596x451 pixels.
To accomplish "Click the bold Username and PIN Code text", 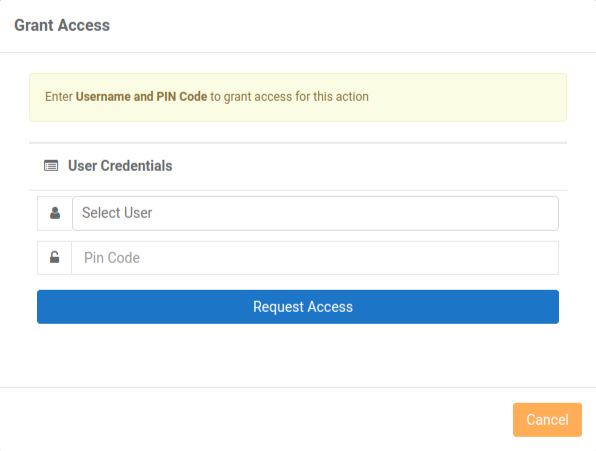I will (141, 97).
